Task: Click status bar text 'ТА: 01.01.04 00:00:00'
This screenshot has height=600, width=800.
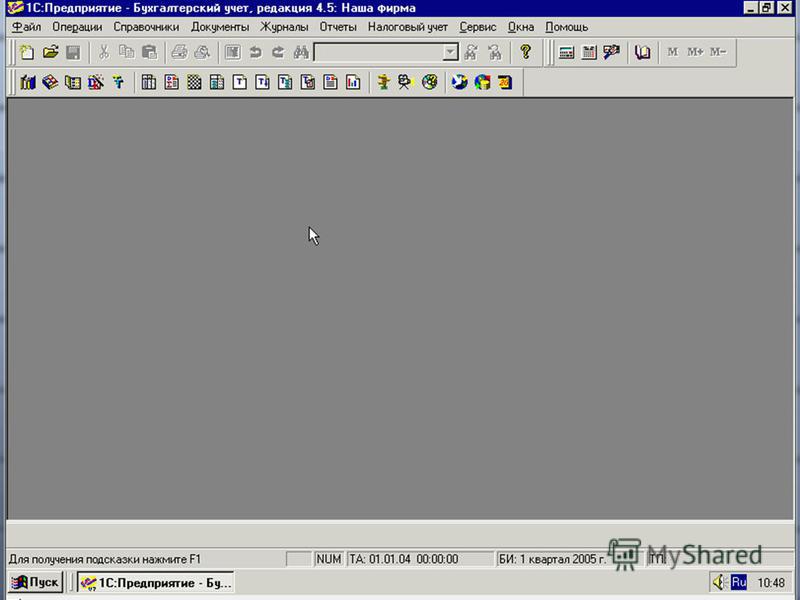Action: pyautogui.click(x=404, y=559)
